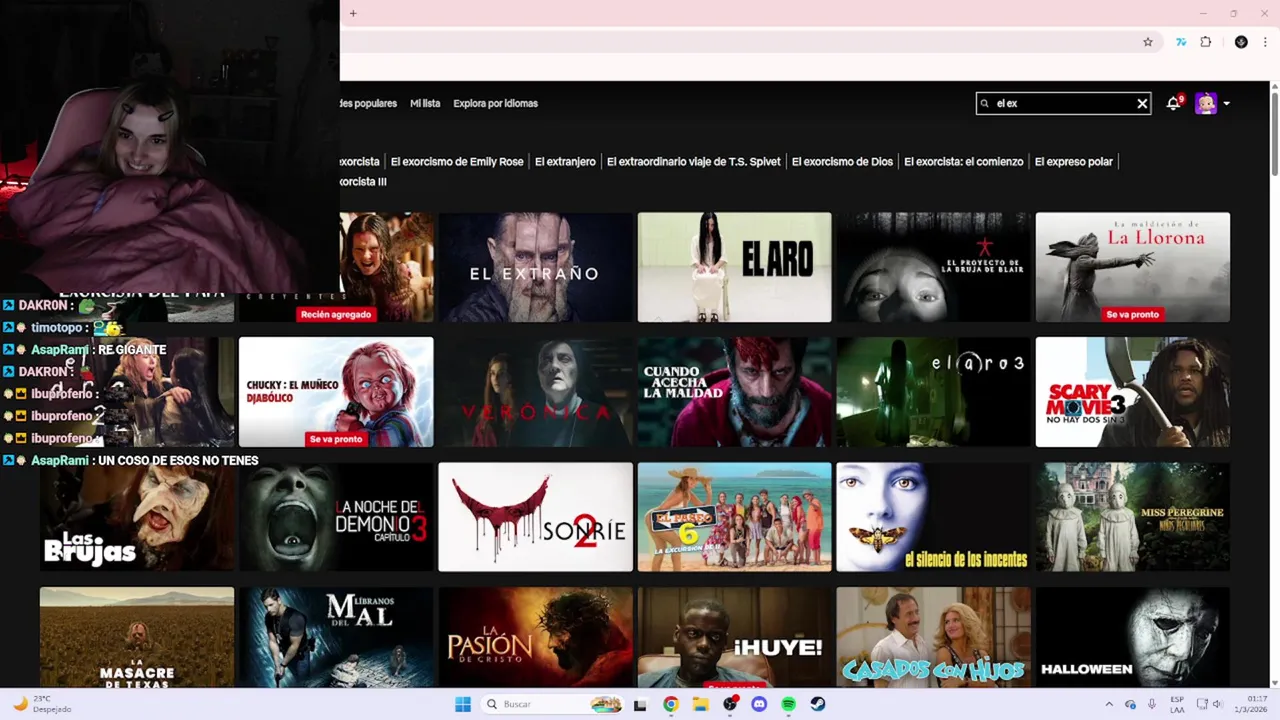
Task: Show hidden system tray icons
Action: (x=1108, y=704)
